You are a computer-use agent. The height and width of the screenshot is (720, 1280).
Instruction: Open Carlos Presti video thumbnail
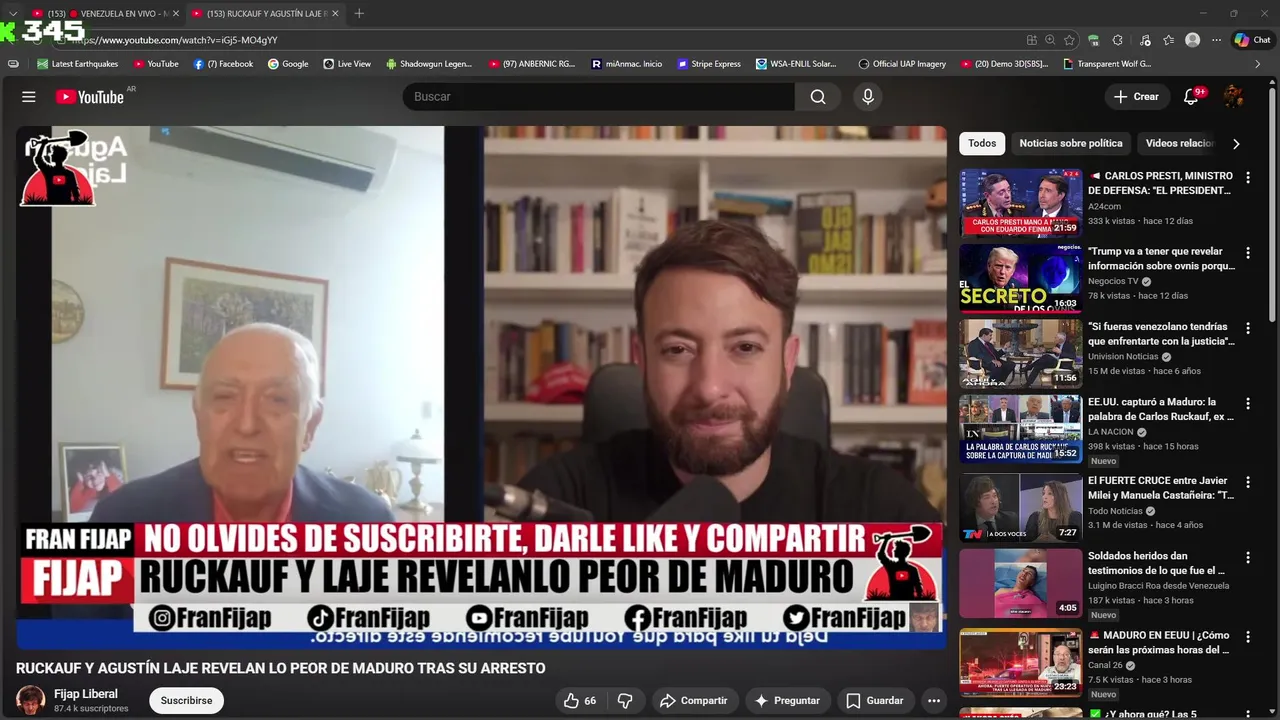tap(1021, 203)
